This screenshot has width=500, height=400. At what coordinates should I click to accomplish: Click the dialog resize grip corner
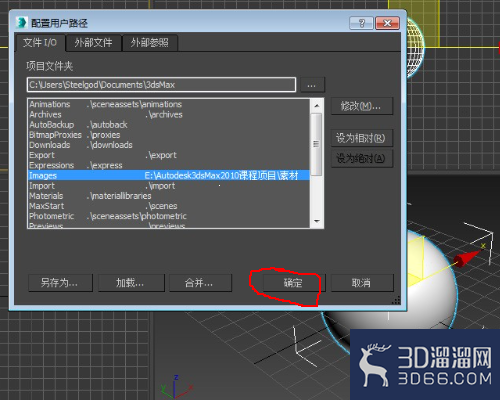pos(396,300)
